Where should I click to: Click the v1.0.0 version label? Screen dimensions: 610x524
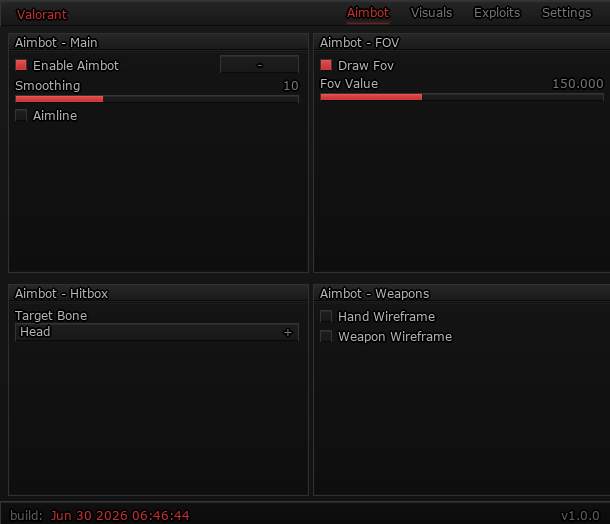tap(580, 516)
